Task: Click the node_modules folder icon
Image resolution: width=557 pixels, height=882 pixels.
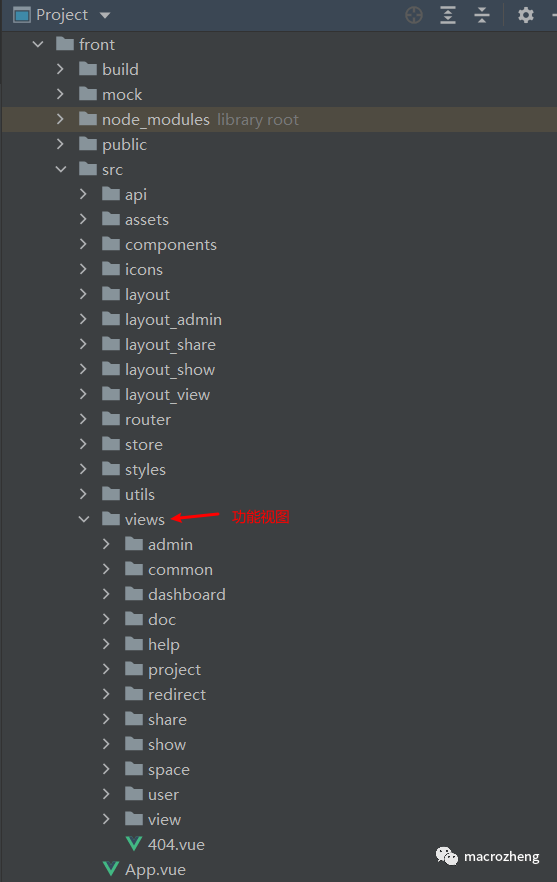Action: pyautogui.click(x=88, y=119)
